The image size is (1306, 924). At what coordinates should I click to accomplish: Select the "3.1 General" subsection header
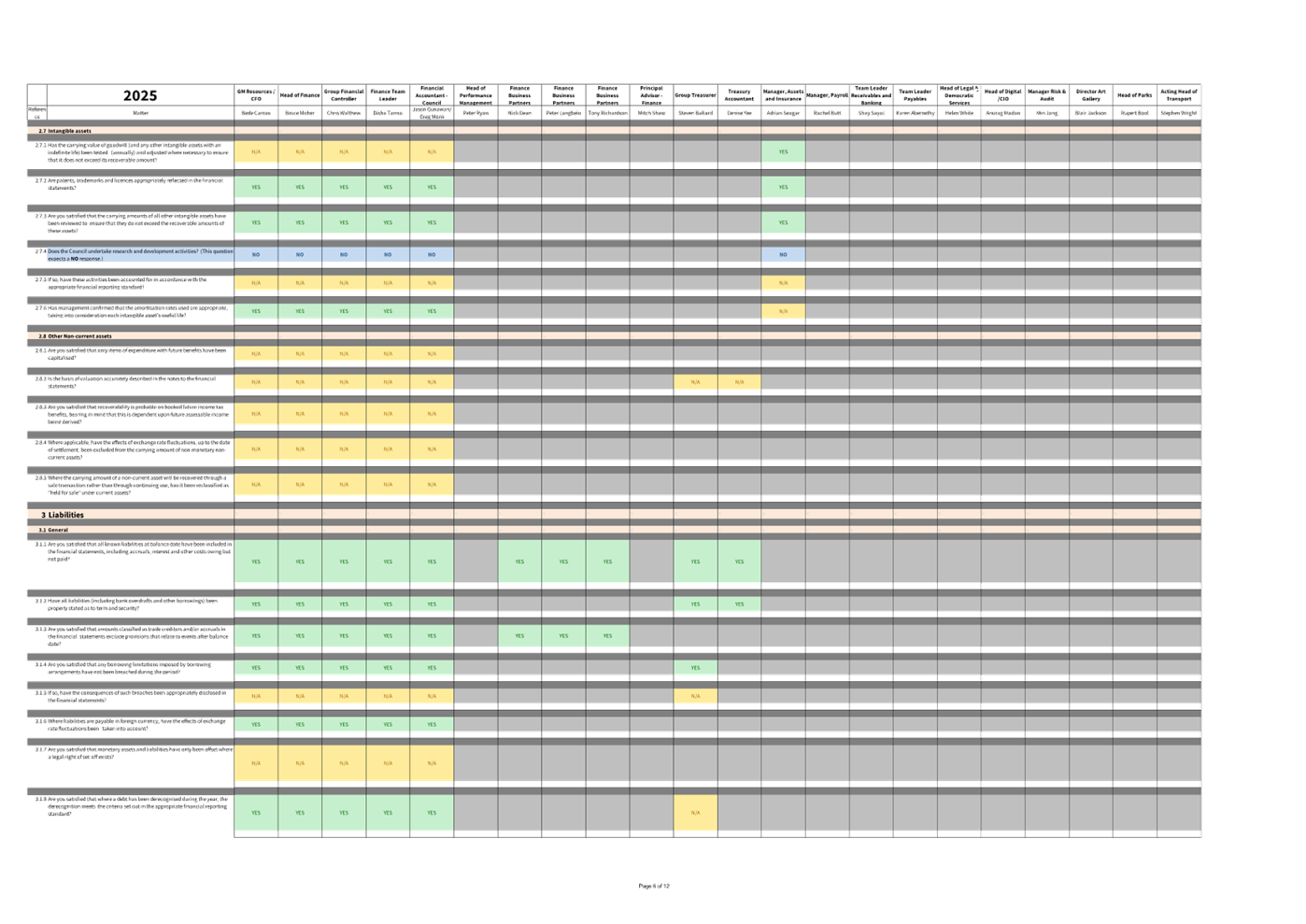click(53, 530)
